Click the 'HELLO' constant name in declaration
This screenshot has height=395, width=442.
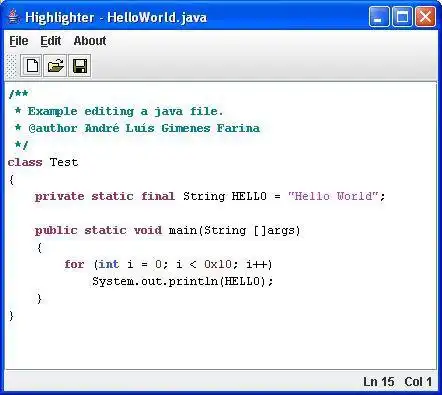click(249, 196)
